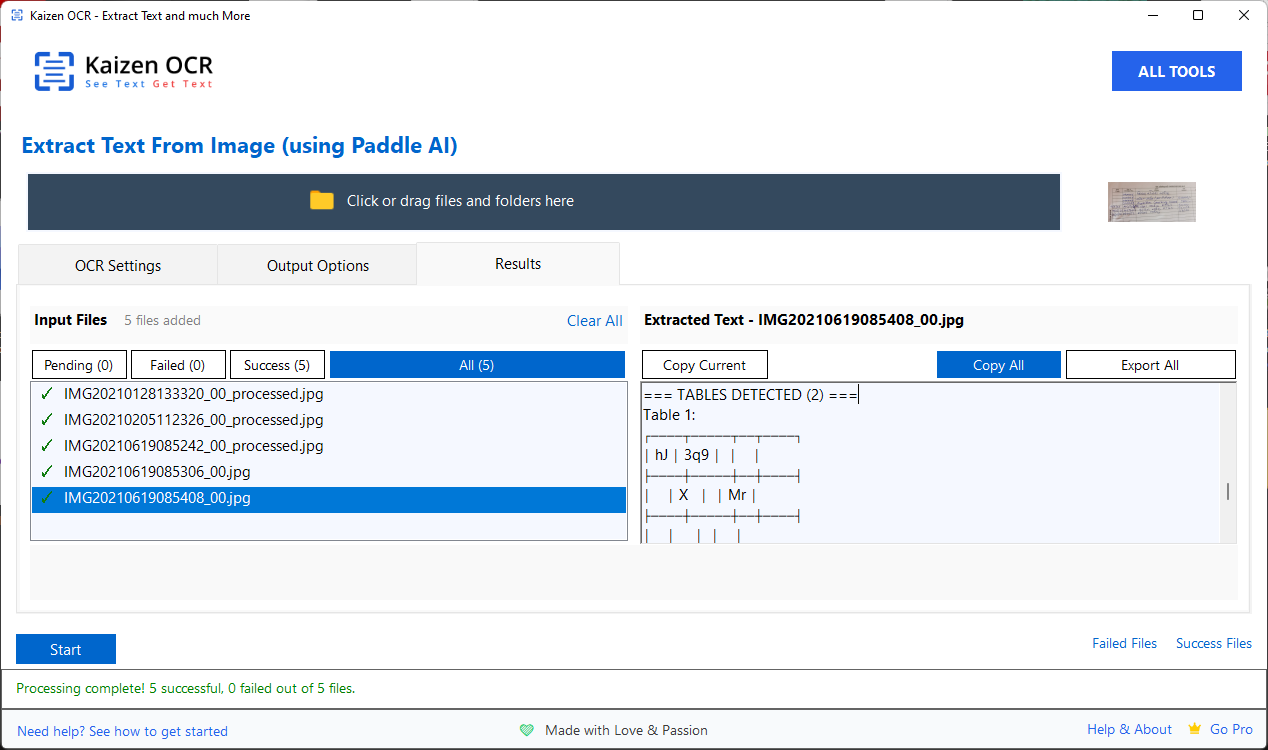Open the image preview thumbnail
Screen dimensions: 1268x750
pyautogui.click(x=1151, y=202)
